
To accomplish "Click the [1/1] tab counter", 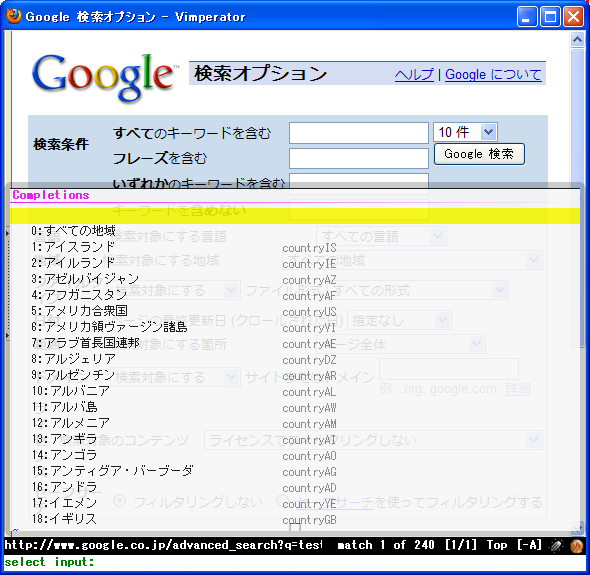I will point(461,545).
